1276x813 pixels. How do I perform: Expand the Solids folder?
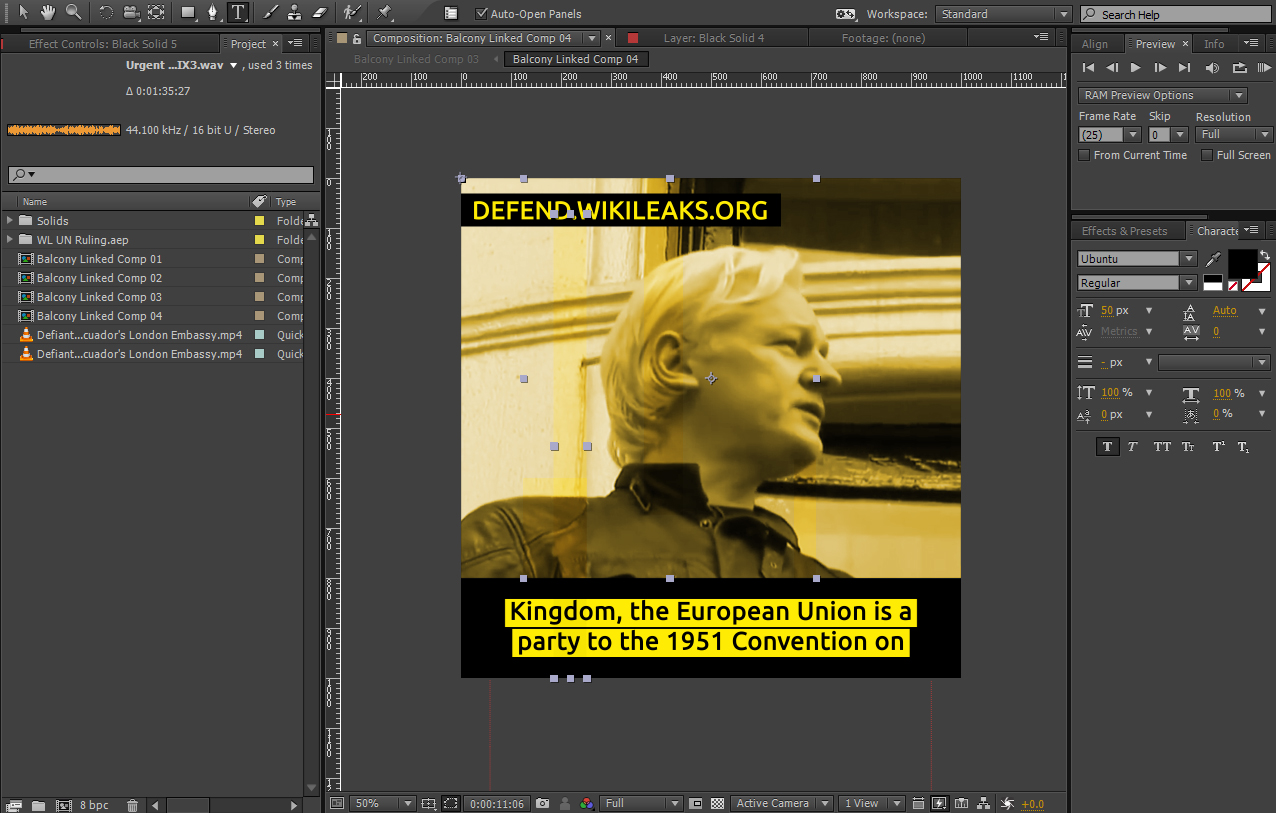(x=11, y=221)
